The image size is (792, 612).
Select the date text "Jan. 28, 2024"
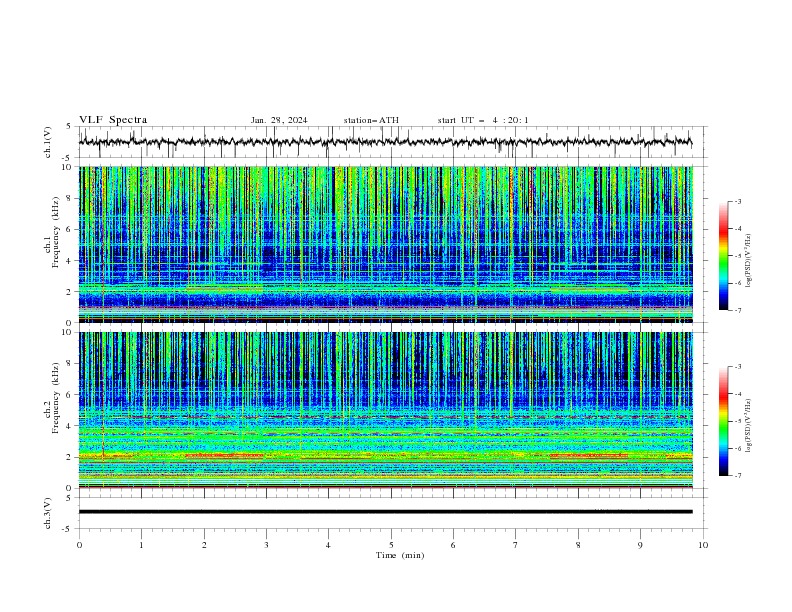[x=279, y=120]
